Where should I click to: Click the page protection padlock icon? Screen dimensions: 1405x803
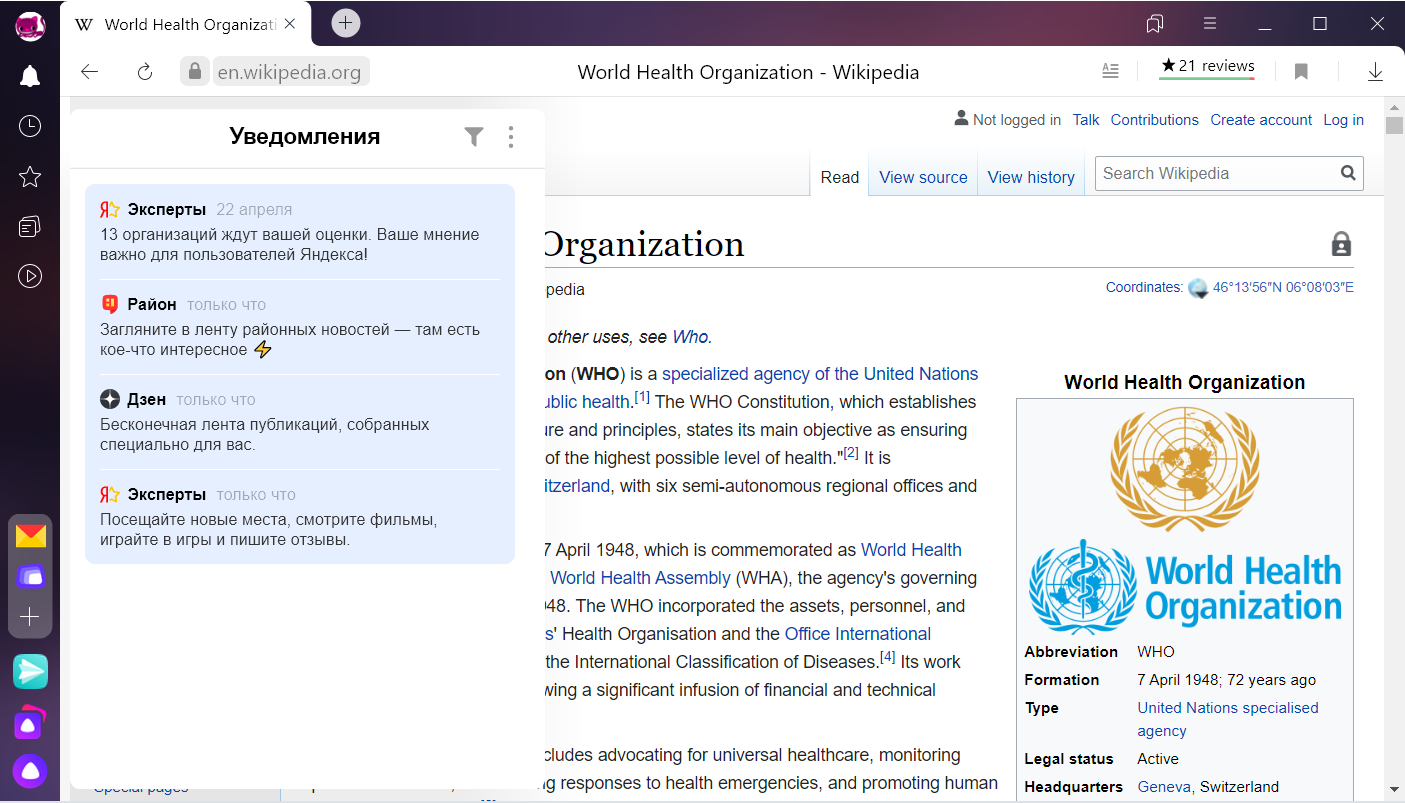(1341, 244)
